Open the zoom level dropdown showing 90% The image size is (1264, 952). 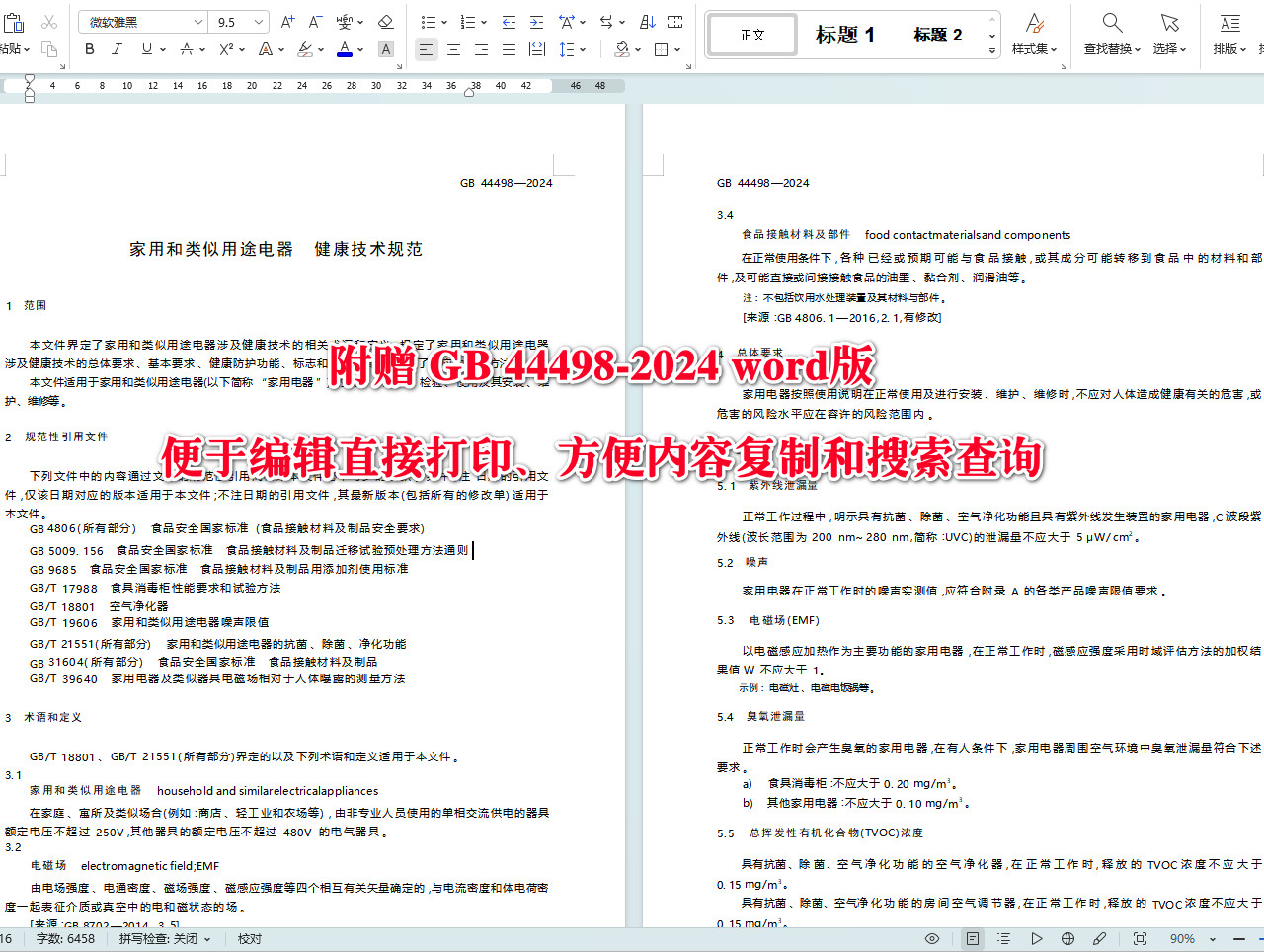(x=1190, y=939)
